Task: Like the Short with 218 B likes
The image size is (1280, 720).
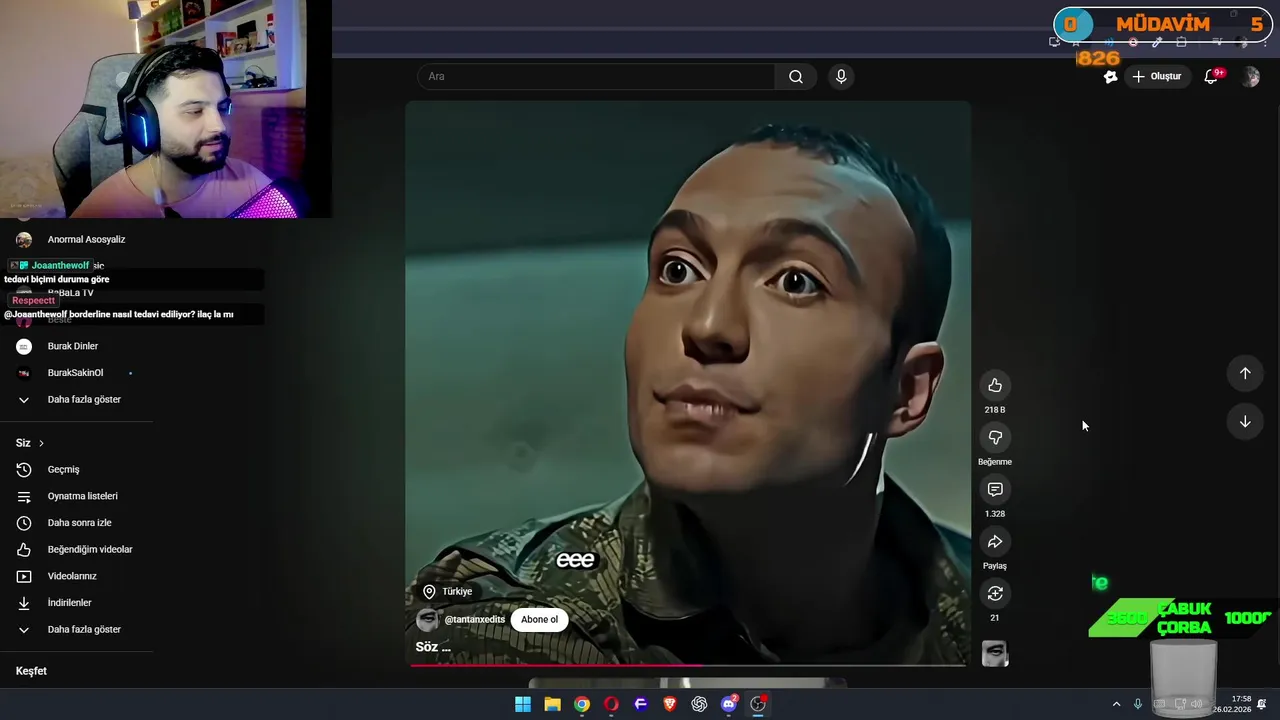Action: [995, 386]
